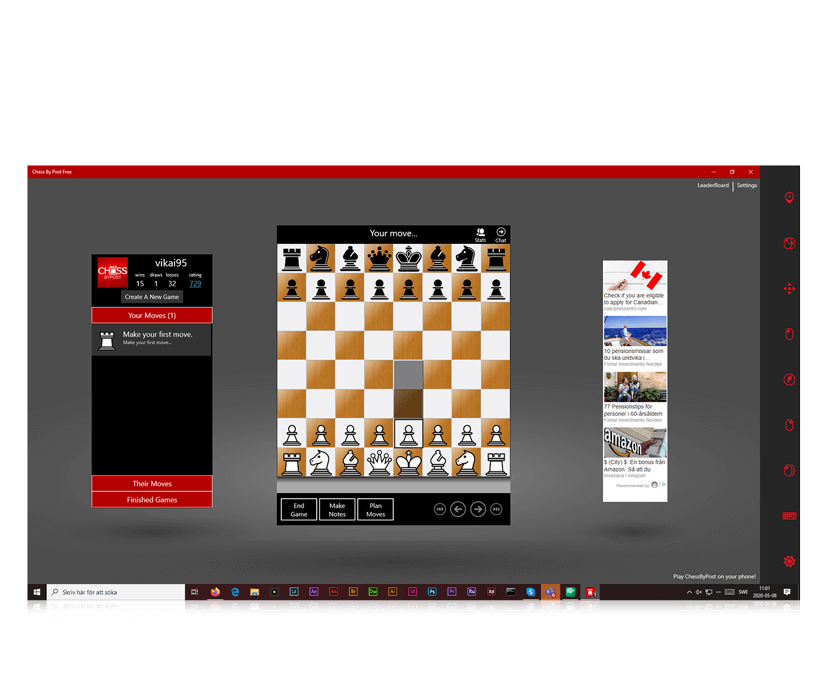Step forward one move using arrow control
The image size is (825, 675).
(476, 509)
